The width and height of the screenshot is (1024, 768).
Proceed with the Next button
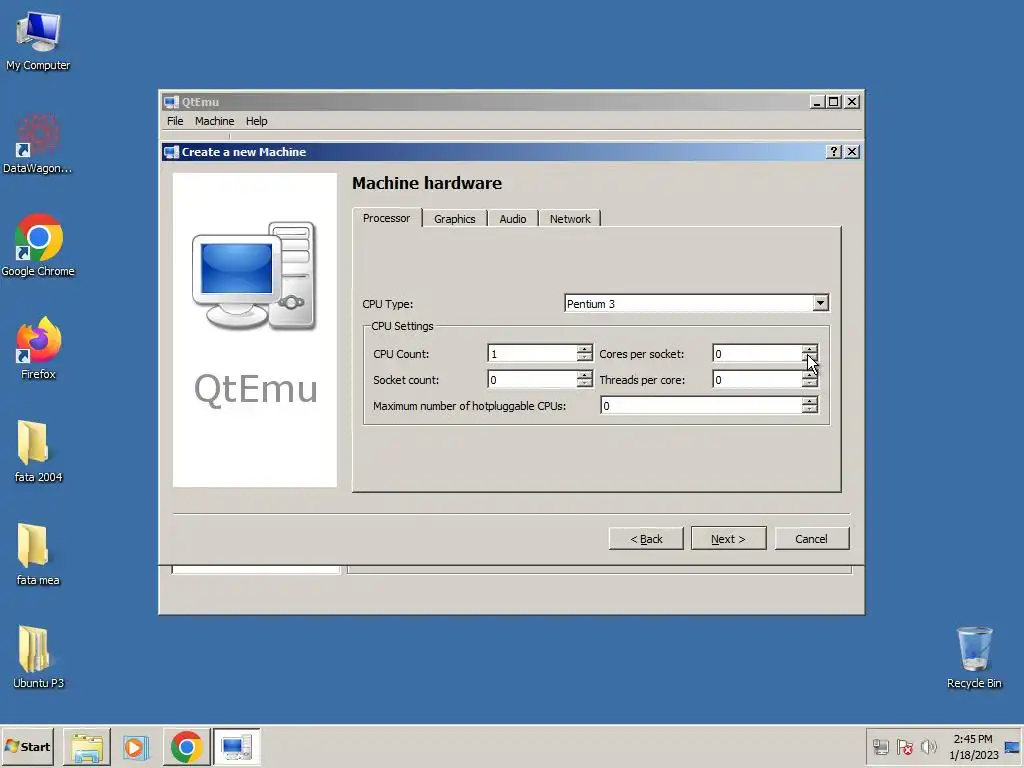tap(728, 539)
